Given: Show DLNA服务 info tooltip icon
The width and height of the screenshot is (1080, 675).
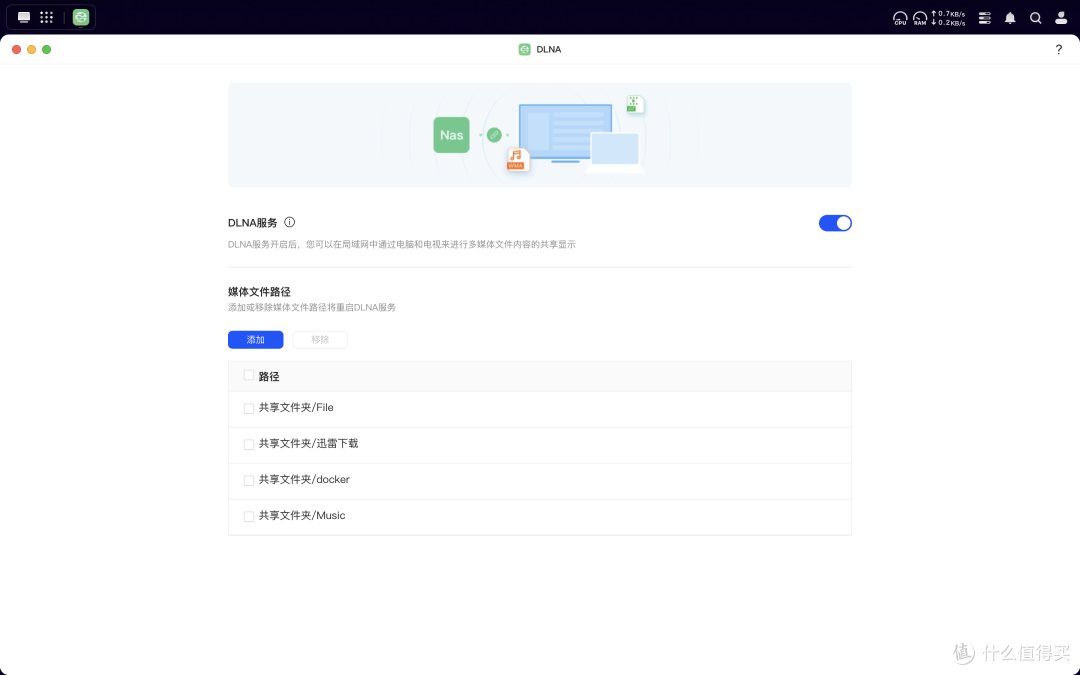Looking at the screenshot, I should [290, 222].
